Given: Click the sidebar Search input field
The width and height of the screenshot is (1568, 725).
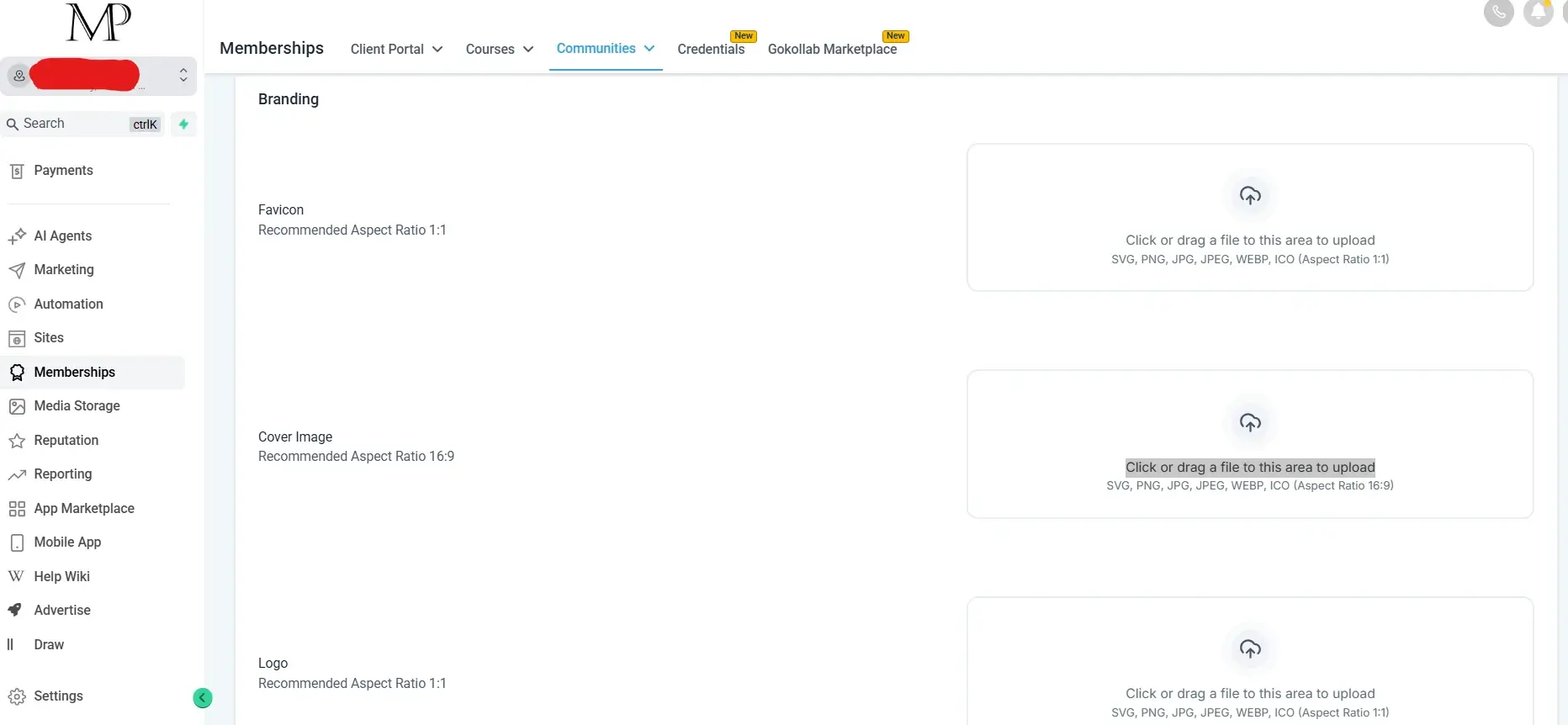Looking at the screenshot, I should (x=82, y=124).
